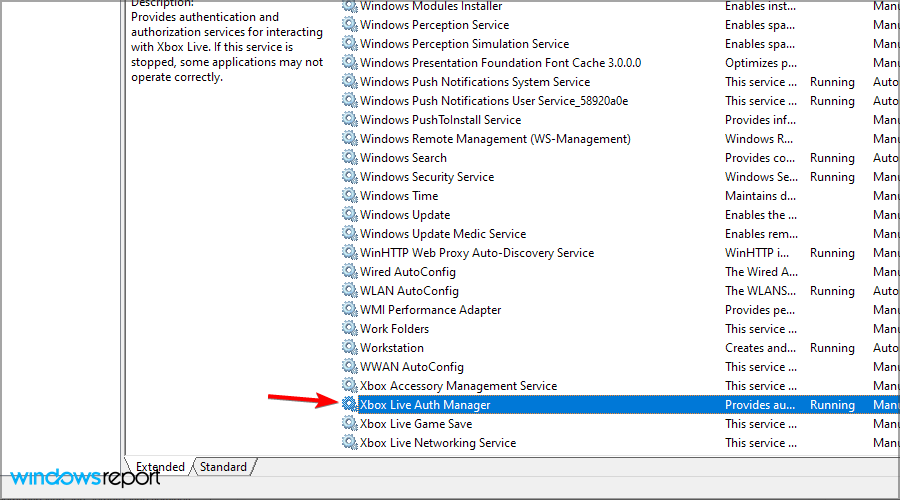Screen dimensions: 900x500
Task: Click gear icon of WinHTTP Web Proxy Auto-Discovery
Action: click(350, 251)
